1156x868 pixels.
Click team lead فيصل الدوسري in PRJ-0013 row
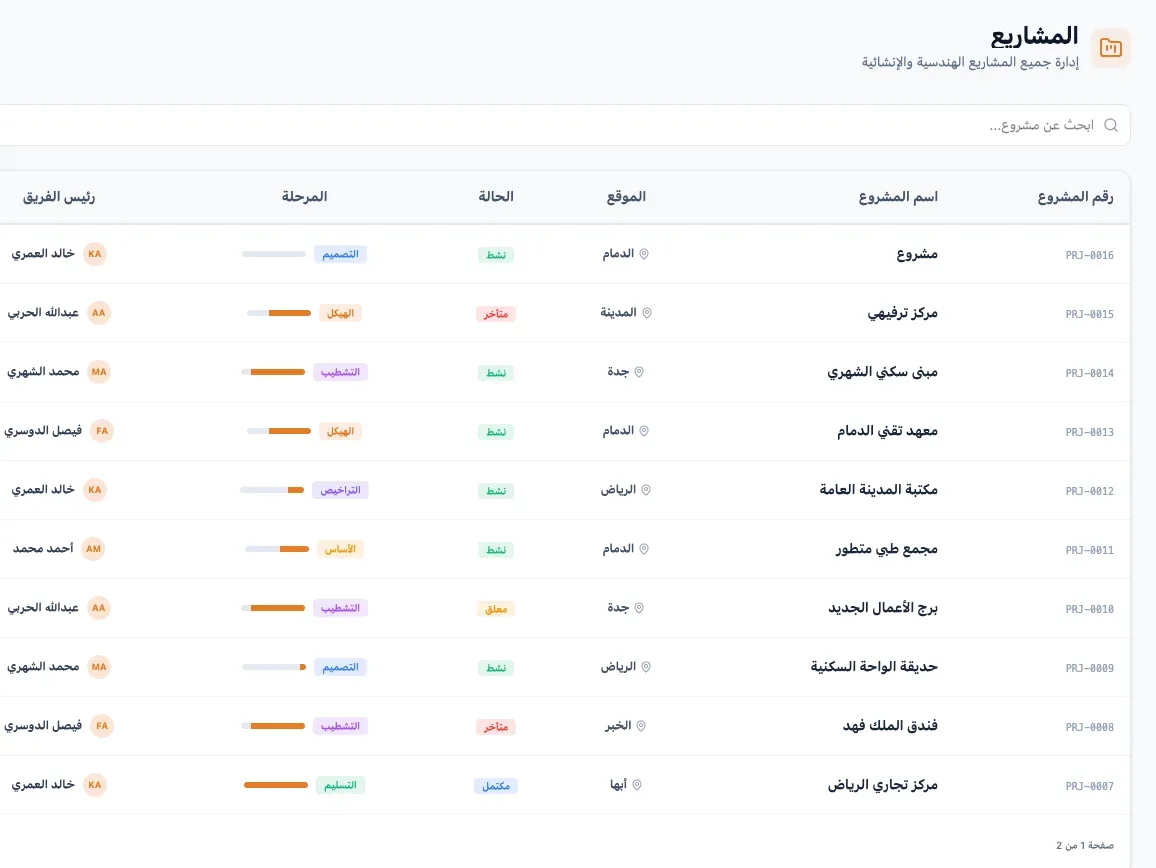(x=43, y=431)
